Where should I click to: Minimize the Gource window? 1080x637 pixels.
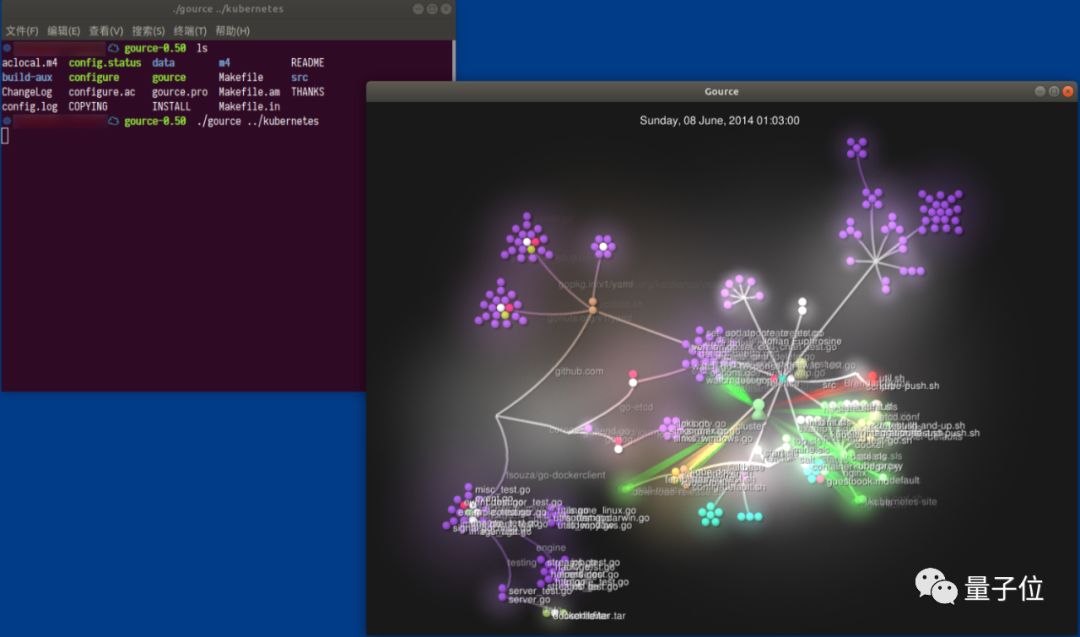(1040, 91)
